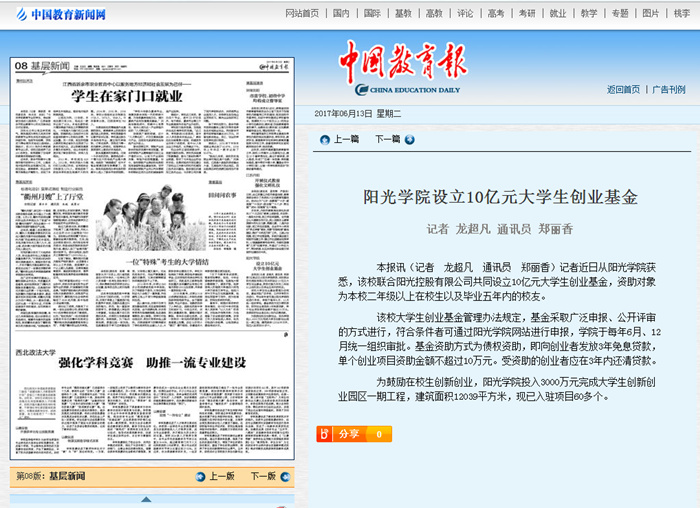Open the 评论 navigation item
The width and height of the screenshot is (700, 508).
[465, 13]
